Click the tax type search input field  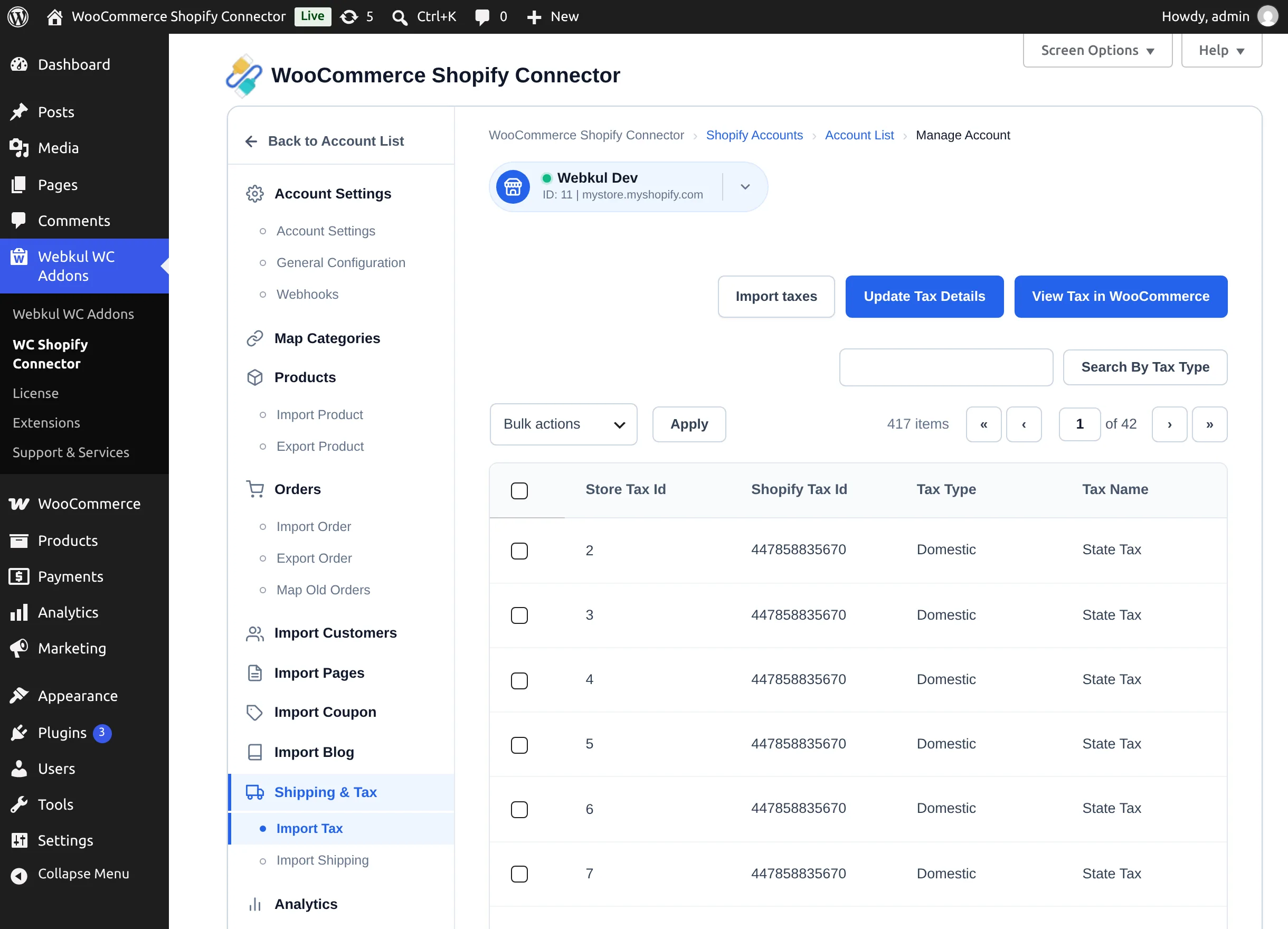coord(945,367)
